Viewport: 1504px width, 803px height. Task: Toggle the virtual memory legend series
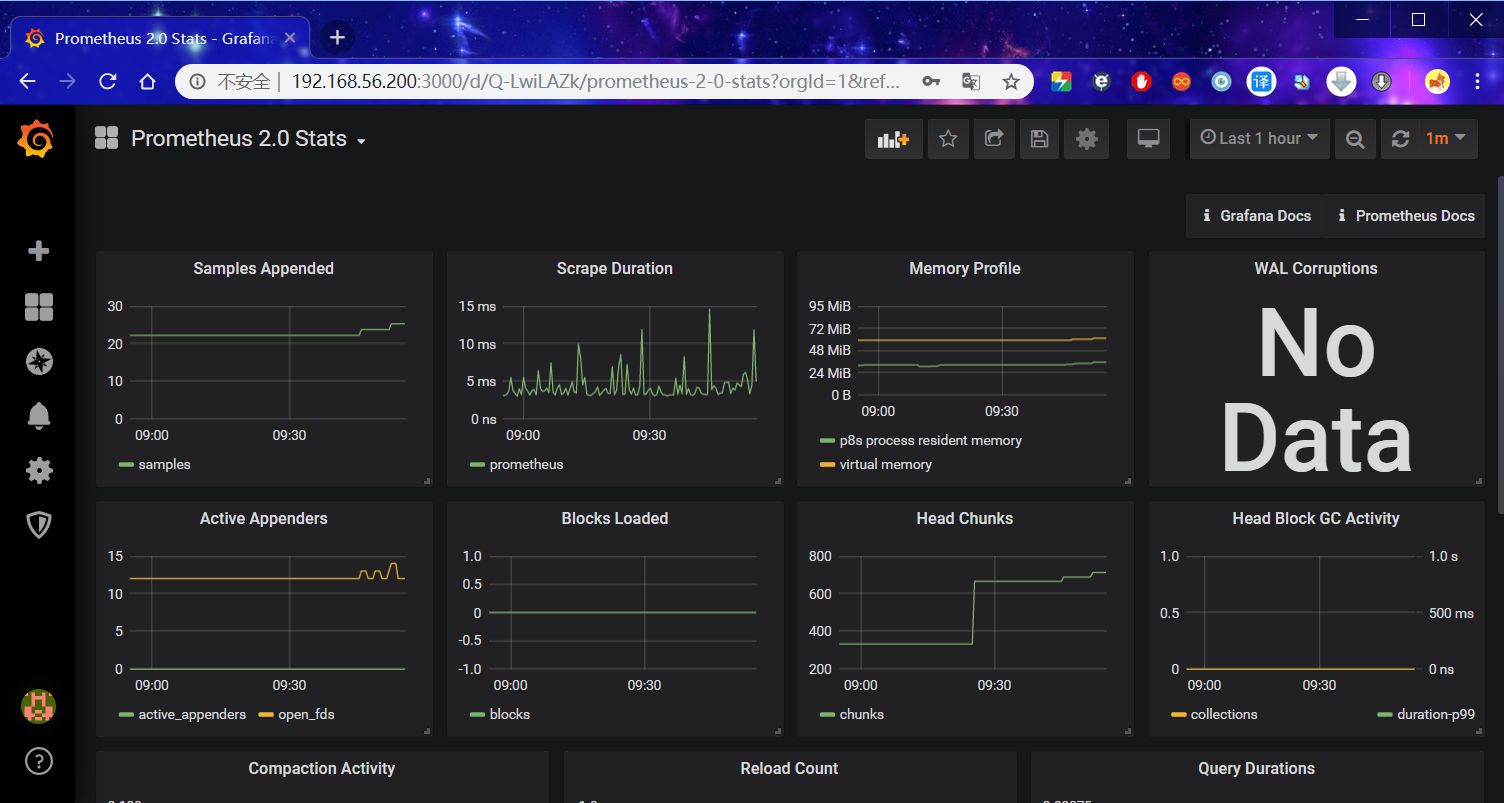(886, 464)
